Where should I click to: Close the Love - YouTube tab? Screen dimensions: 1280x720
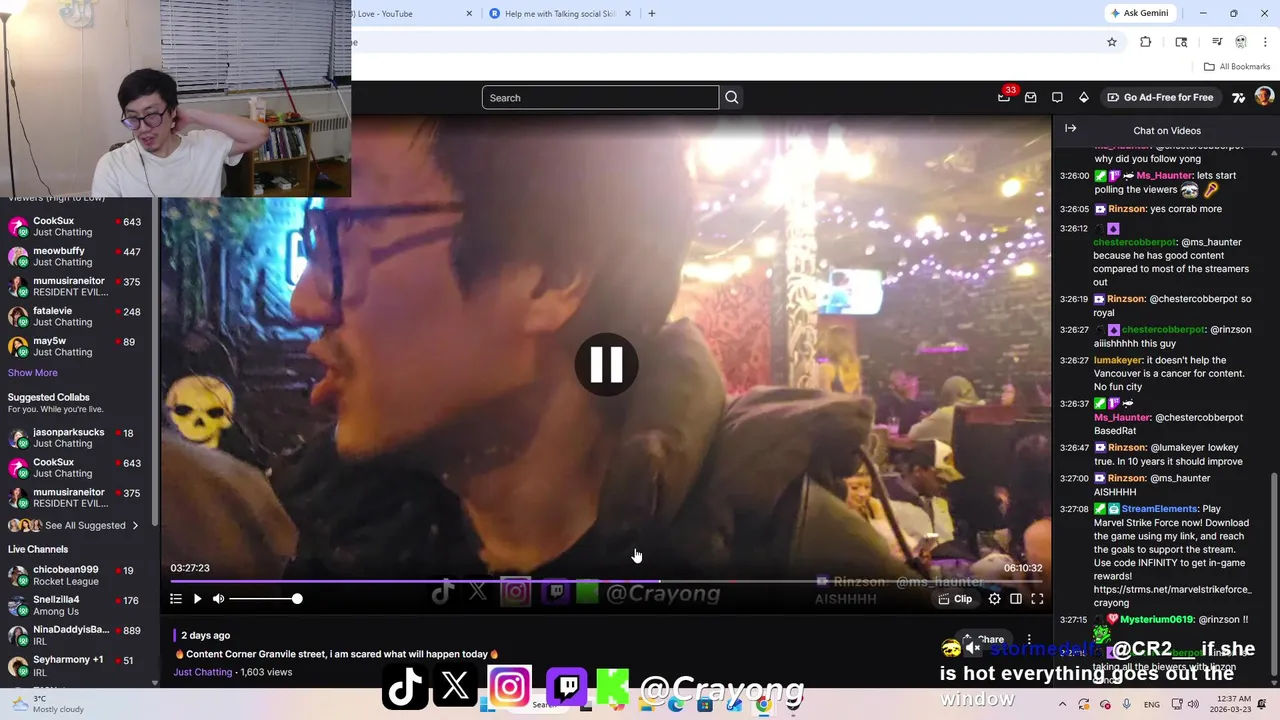(469, 13)
